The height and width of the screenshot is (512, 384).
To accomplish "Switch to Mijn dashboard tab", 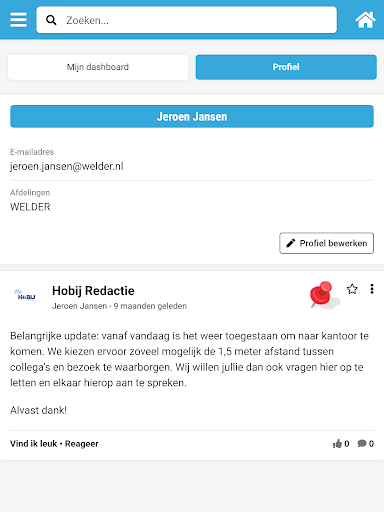I will (98, 67).
